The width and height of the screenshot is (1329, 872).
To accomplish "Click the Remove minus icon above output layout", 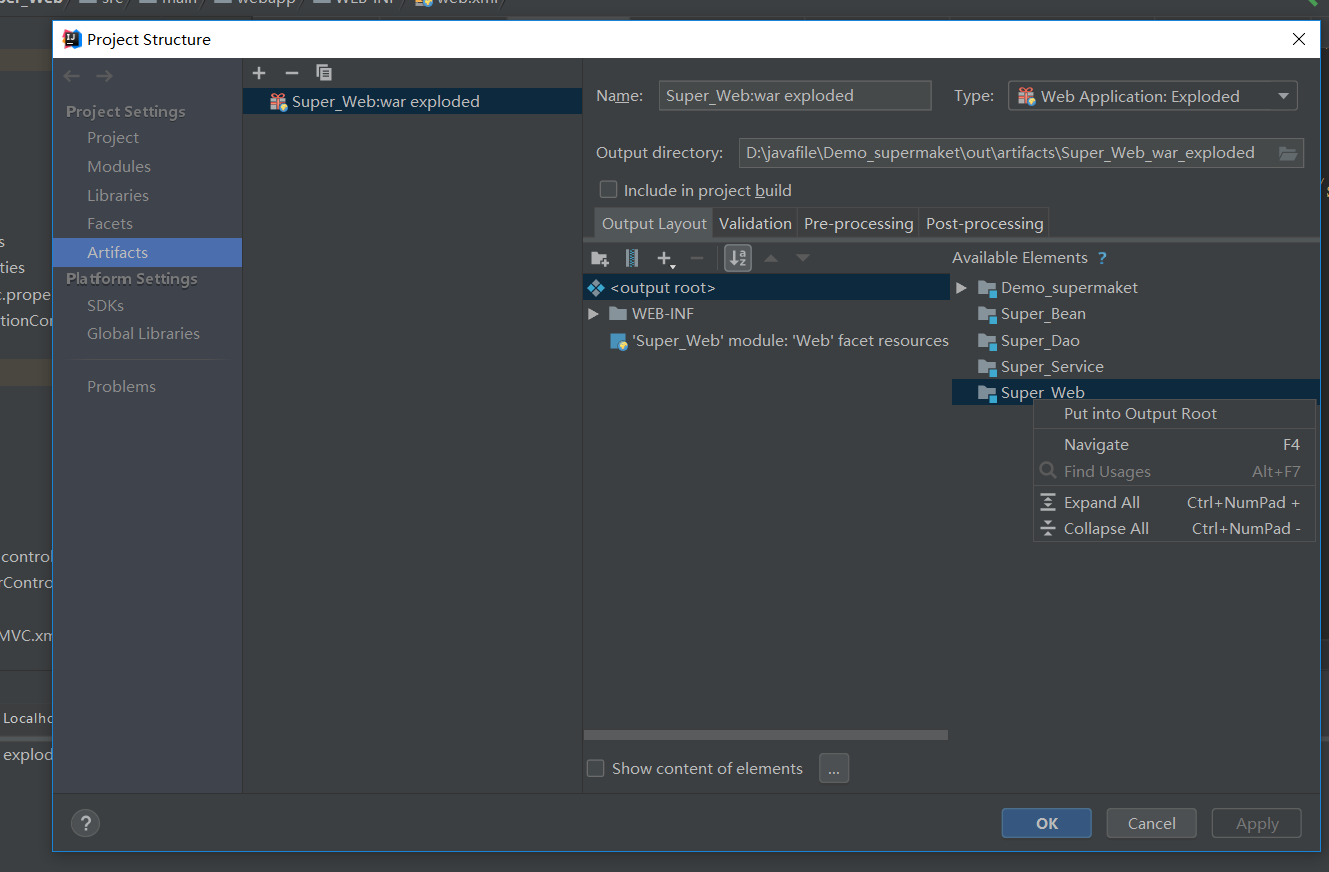I will click(x=697, y=258).
